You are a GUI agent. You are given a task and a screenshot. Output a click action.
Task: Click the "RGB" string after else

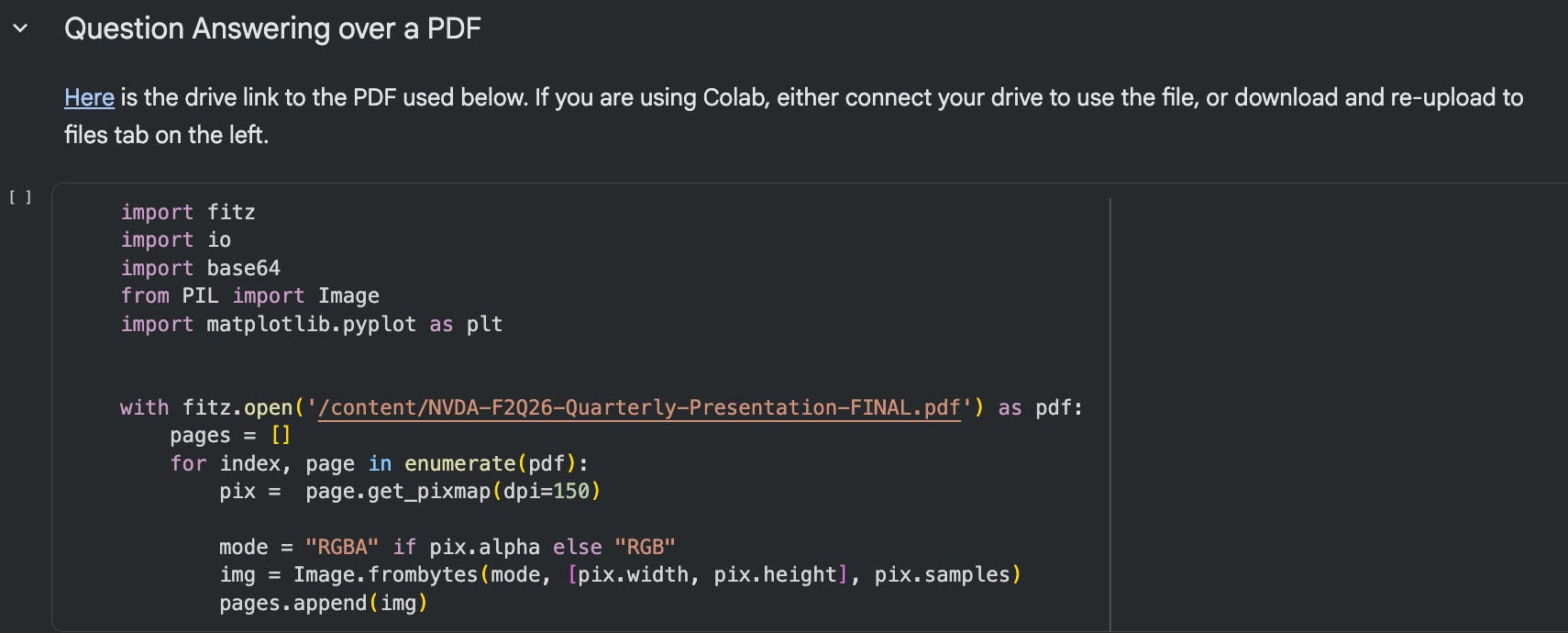click(645, 547)
